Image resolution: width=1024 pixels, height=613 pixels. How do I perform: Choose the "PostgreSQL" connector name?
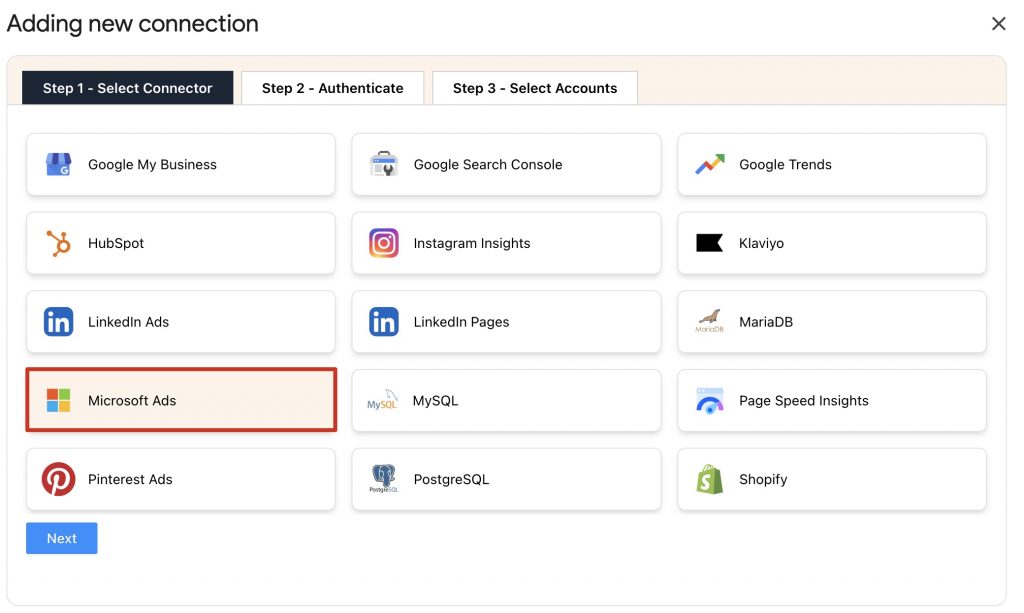point(451,479)
